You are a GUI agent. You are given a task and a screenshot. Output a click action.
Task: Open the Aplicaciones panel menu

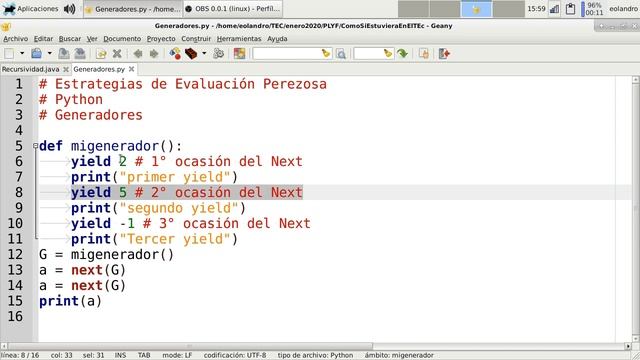tap(30, 9)
